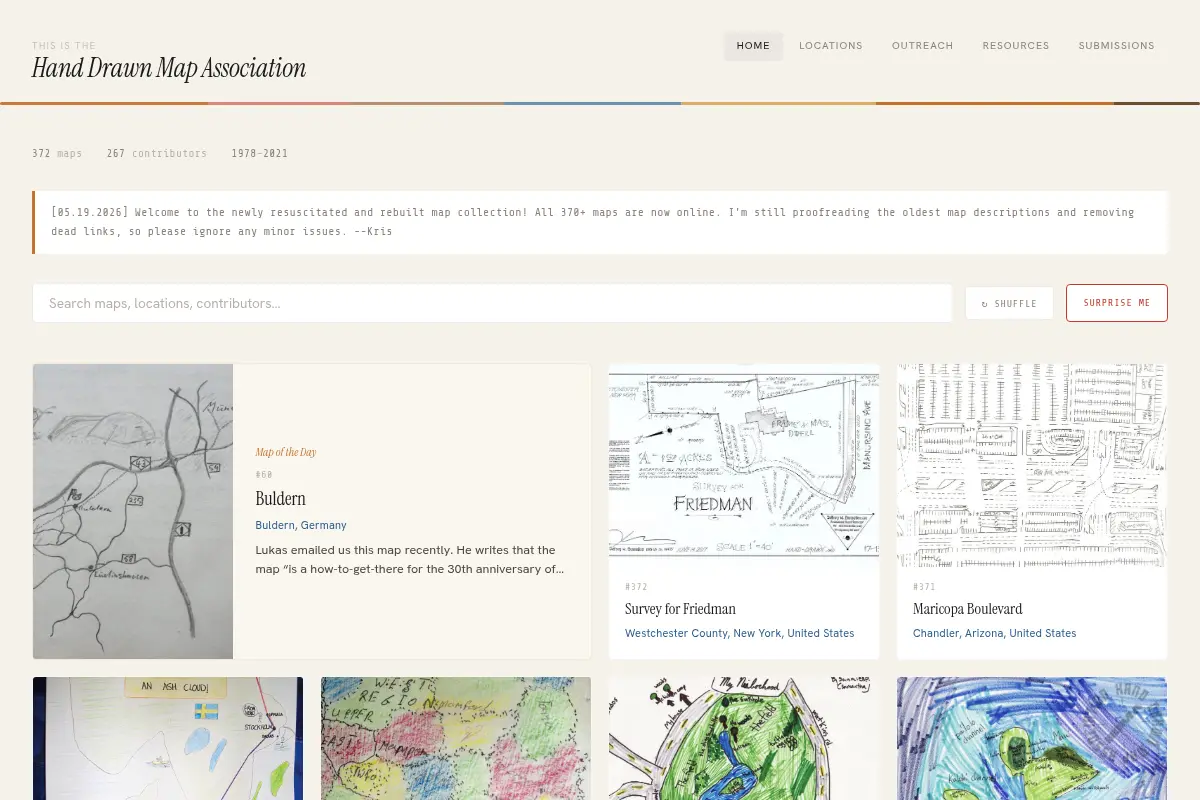Focus the search maps input field
This screenshot has width=1200, height=800.
click(492, 303)
